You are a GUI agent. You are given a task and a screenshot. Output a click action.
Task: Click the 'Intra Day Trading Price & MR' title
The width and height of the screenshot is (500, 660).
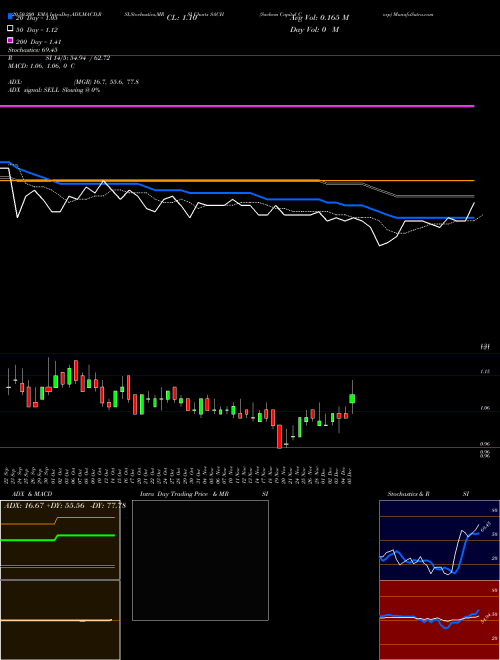click(x=184, y=494)
